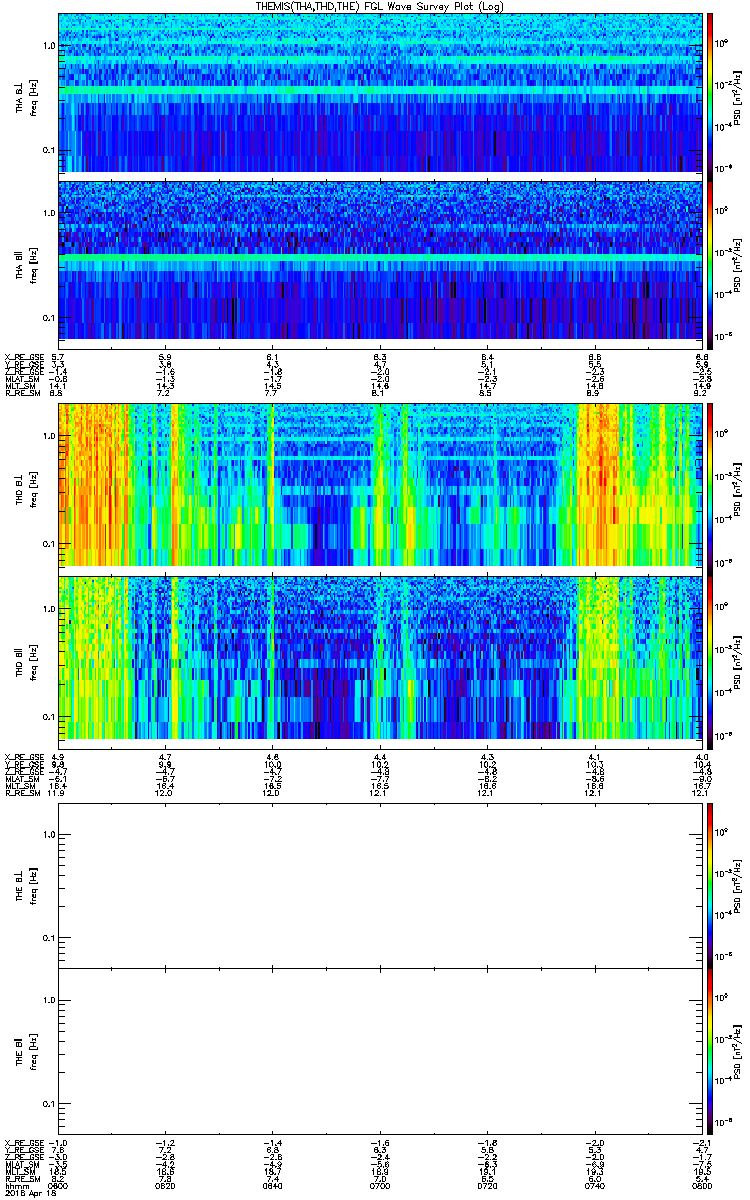Click the 0640 time label on bottom axis
The width and height of the screenshot is (750, 1200).
click(273, 1185)
